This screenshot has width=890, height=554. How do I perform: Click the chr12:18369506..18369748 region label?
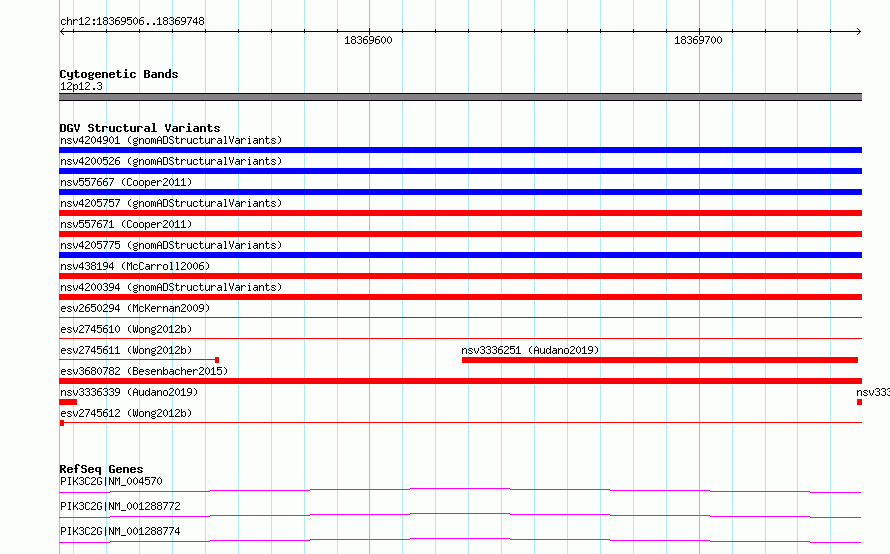click(132, 21)
